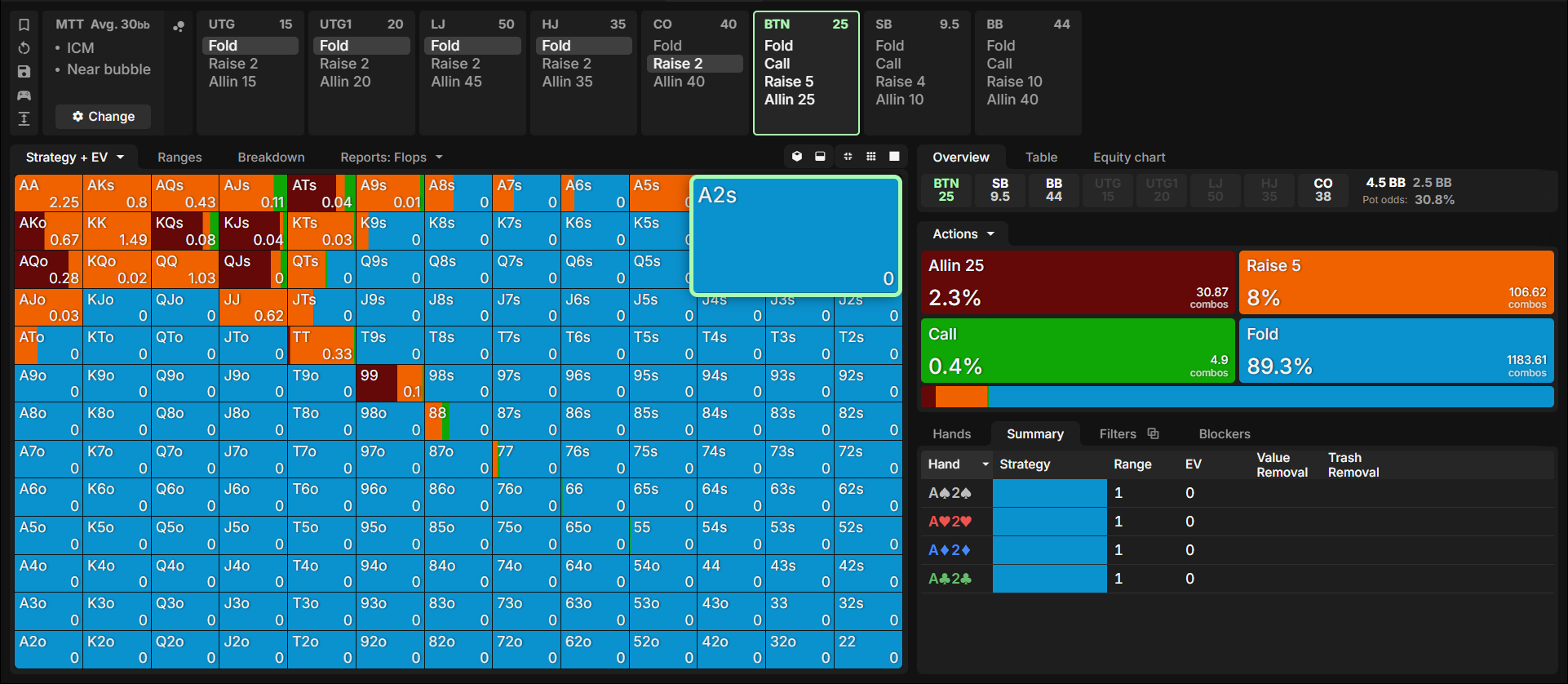
Task: Click the A♣2♣ hand row
Action: (x=1237, y=579)
